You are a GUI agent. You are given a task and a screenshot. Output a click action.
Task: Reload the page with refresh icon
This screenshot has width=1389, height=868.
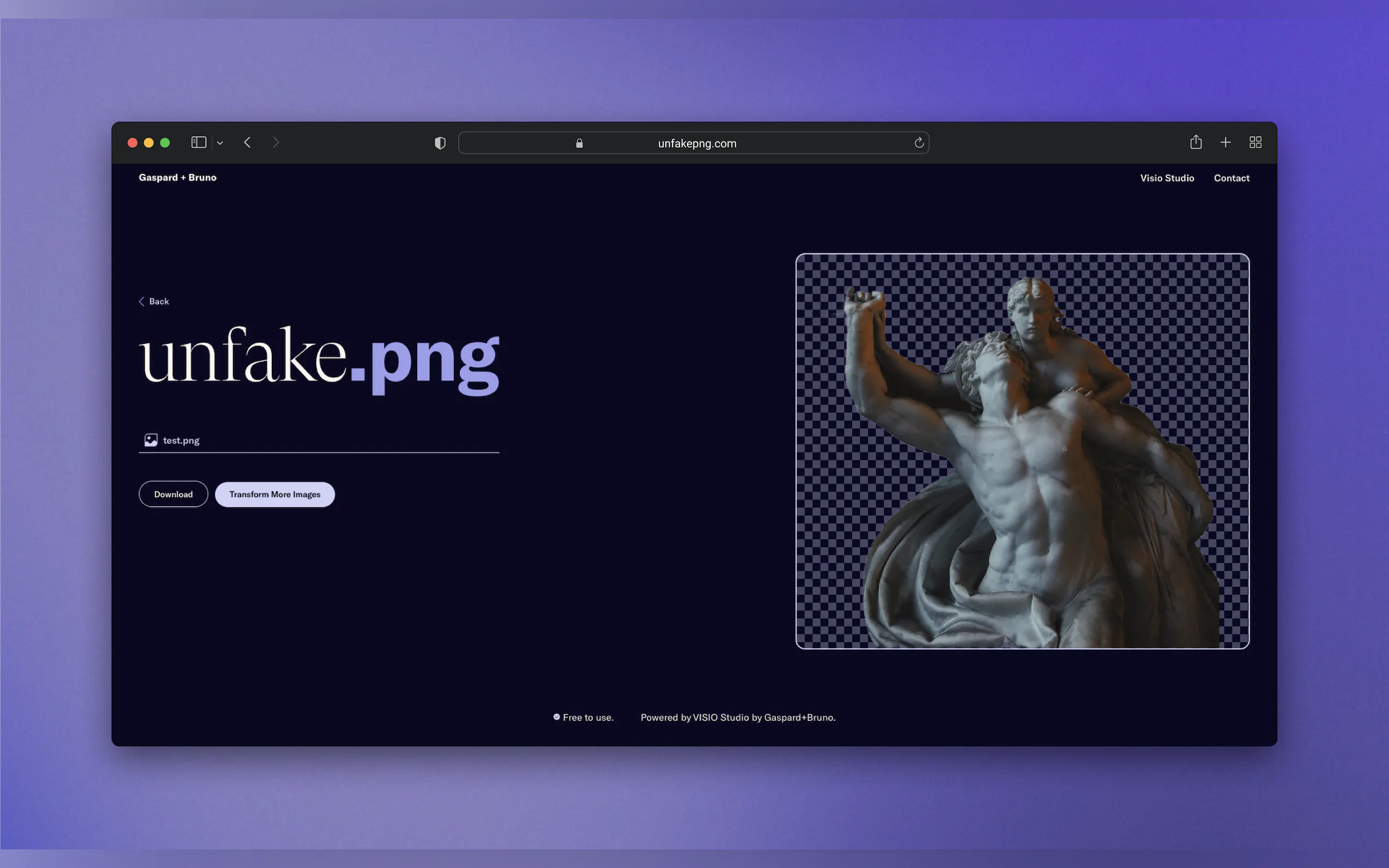(x=919, y=143)
